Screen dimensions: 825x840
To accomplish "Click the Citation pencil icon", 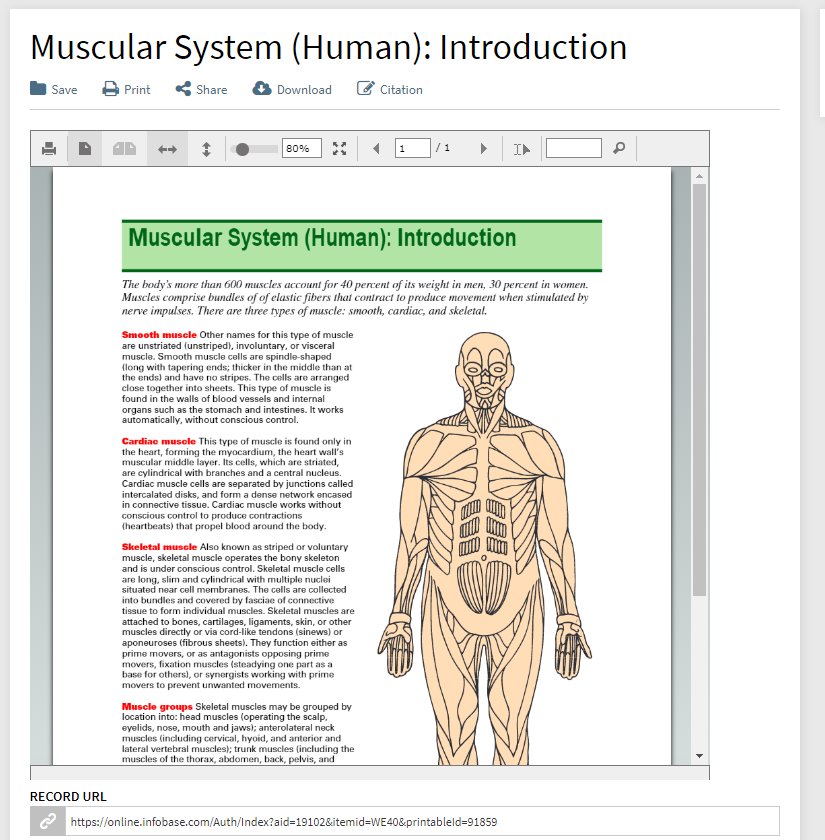I will coord(366,88).
